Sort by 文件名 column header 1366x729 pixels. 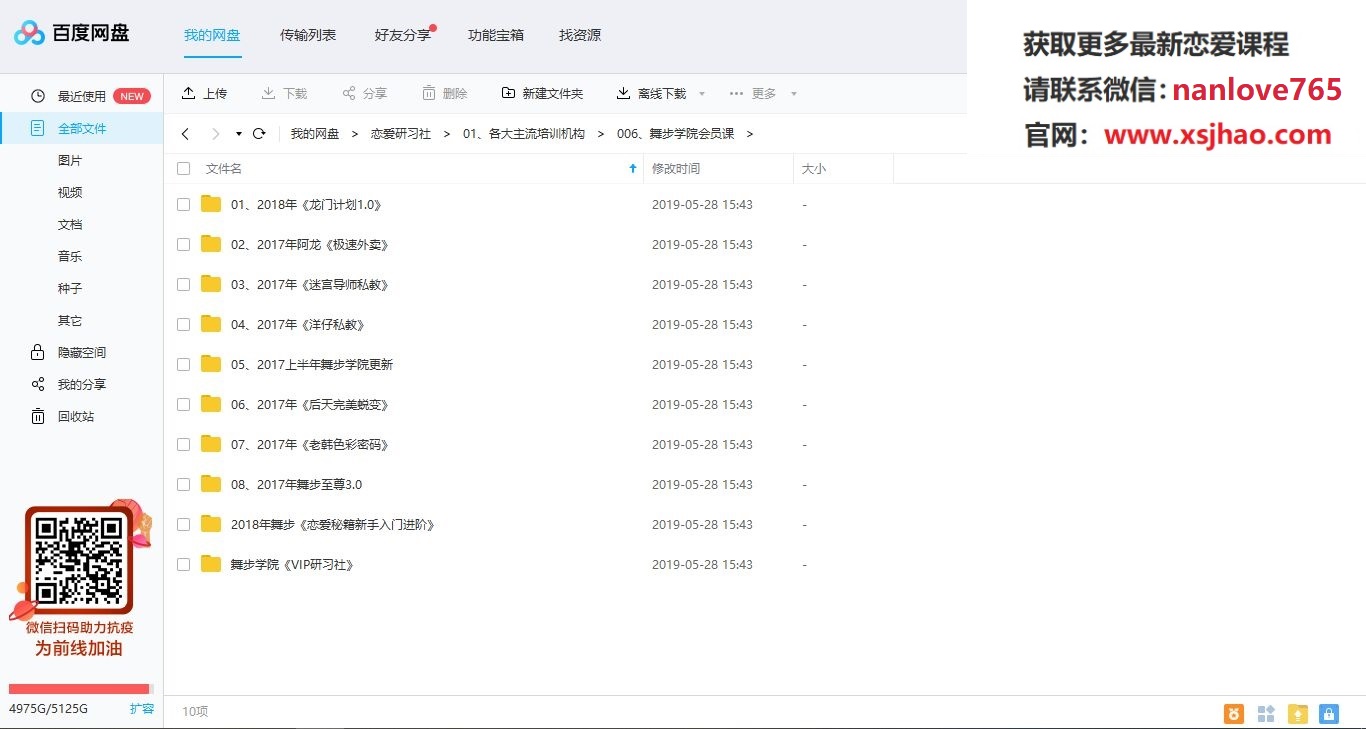point(224,169)
